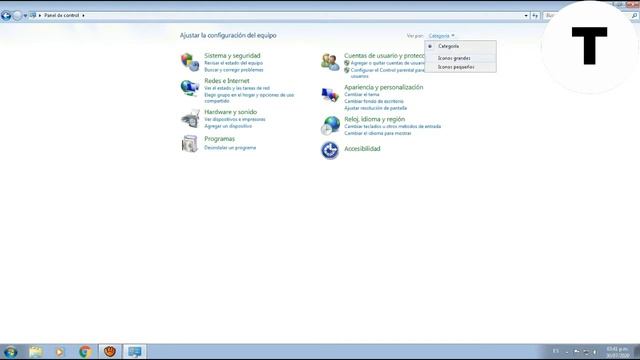This screenshot has height=360, width=640.
Task: Go back with the Back arrow button
Action: 6,16
